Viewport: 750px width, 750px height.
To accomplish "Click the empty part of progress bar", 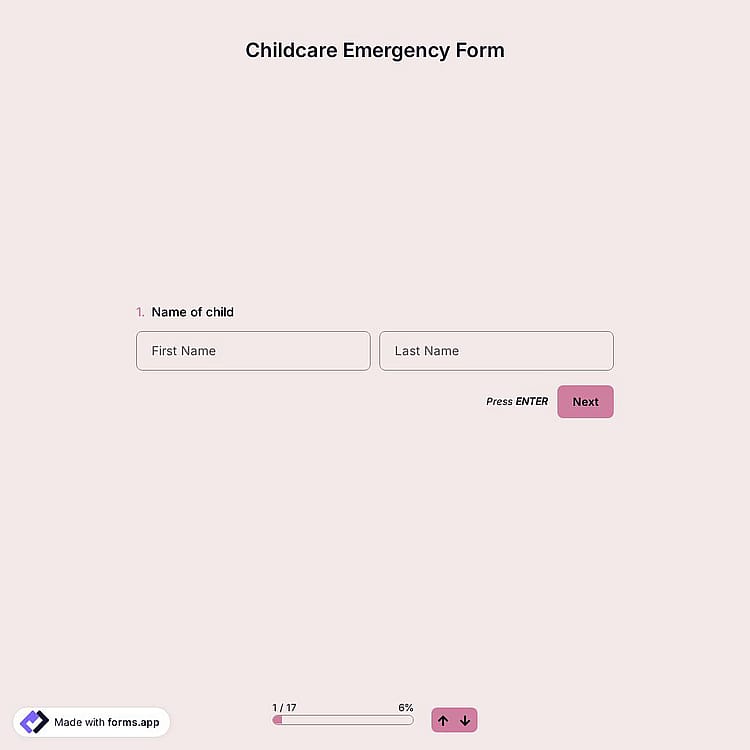I will click(348, 720).
